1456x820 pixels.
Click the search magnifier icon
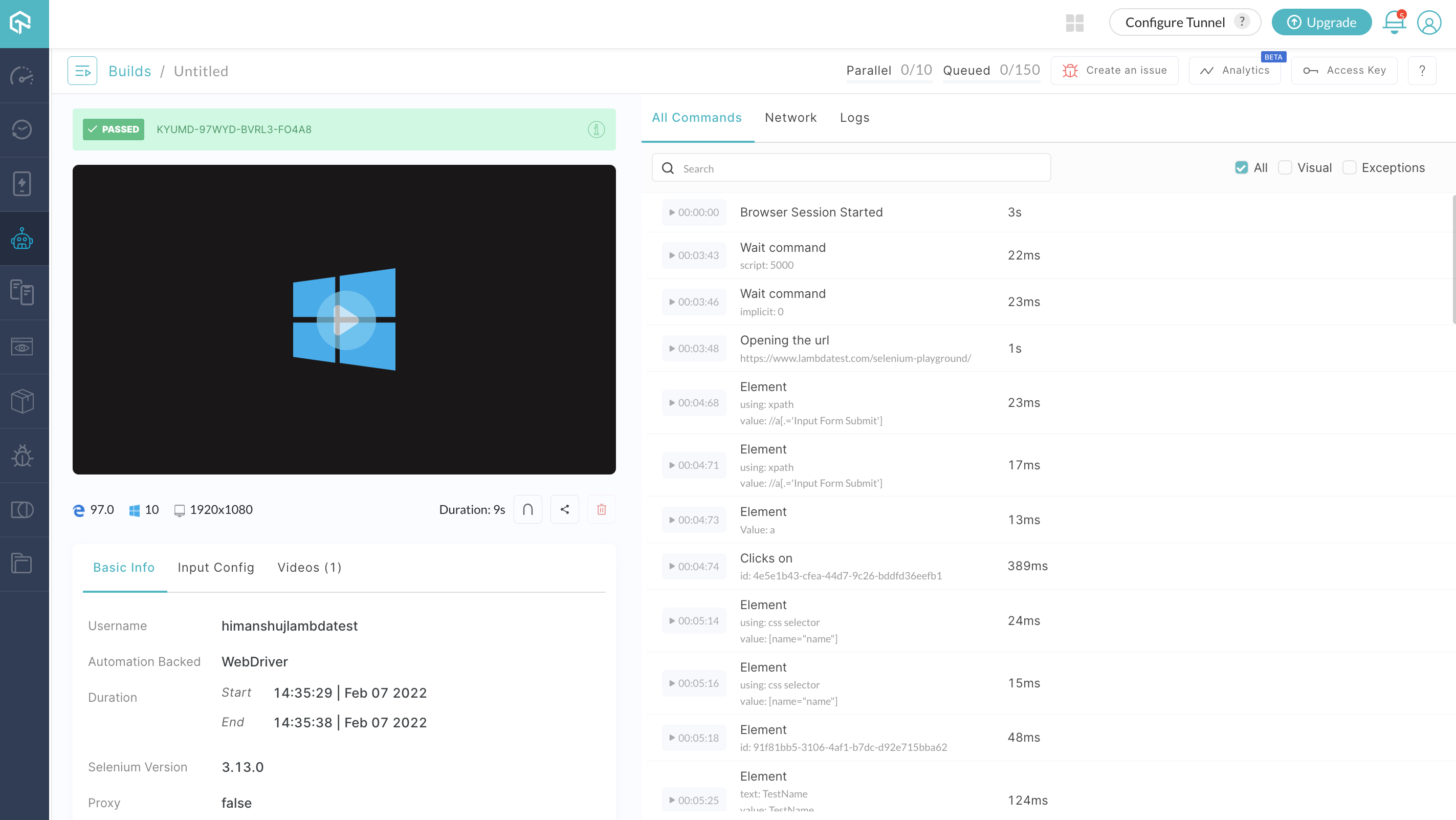tap(668, 168)
